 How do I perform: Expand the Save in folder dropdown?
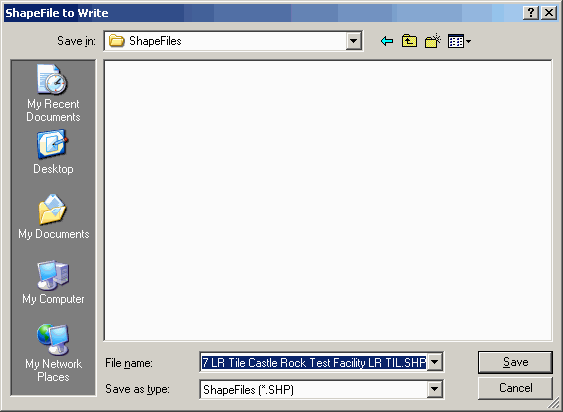tap(353, 41)
